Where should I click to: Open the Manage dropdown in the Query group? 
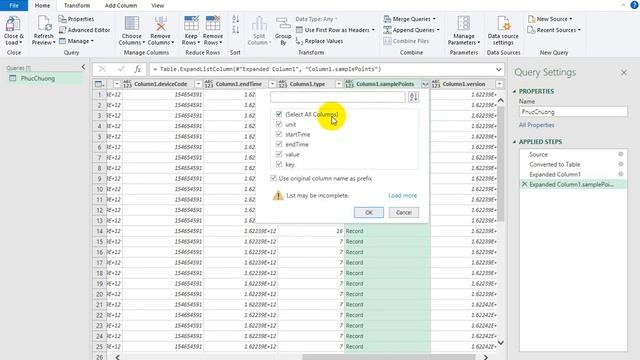(77, 41)
